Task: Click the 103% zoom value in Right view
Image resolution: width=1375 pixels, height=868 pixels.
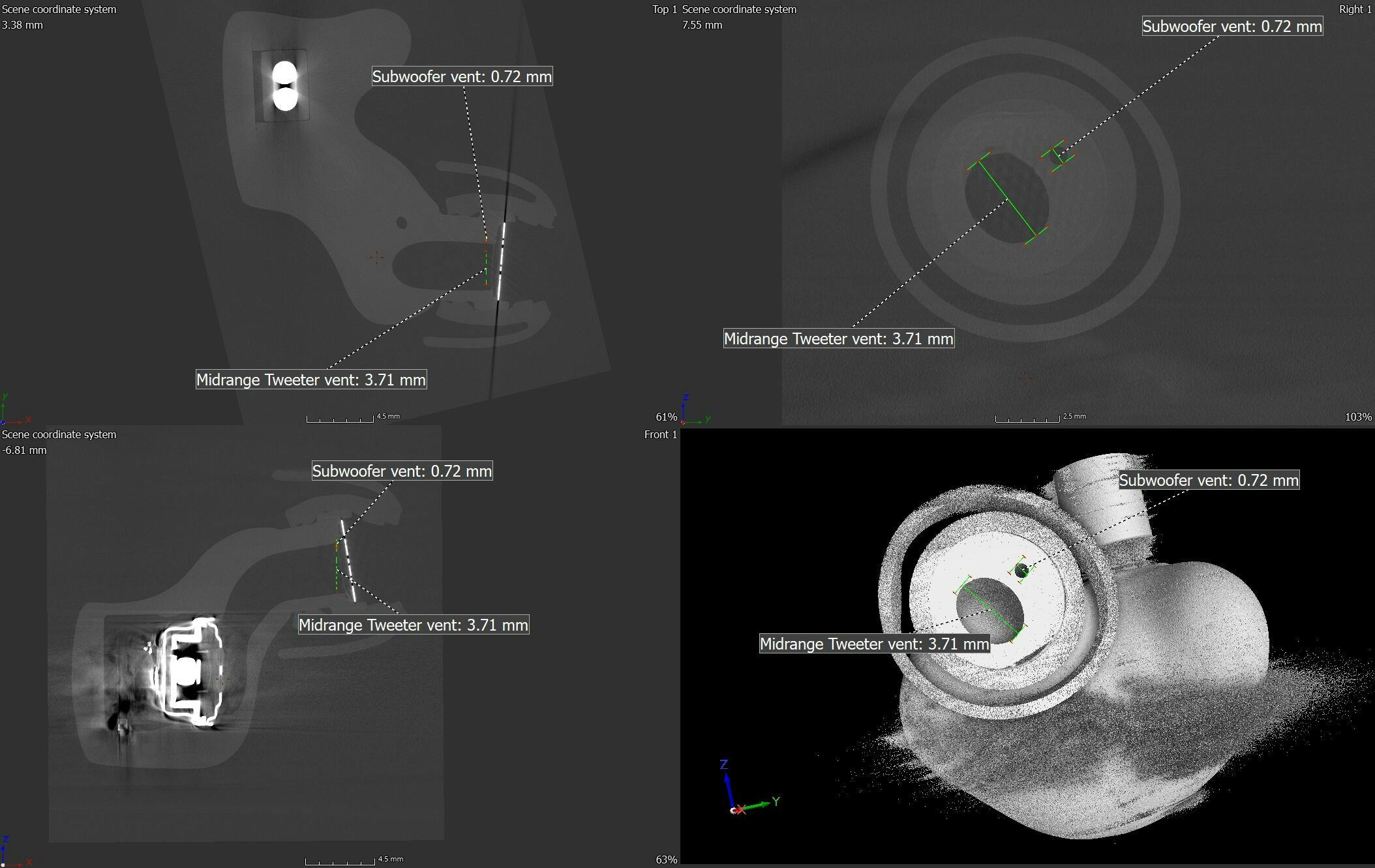Action: coord(1359,417)
